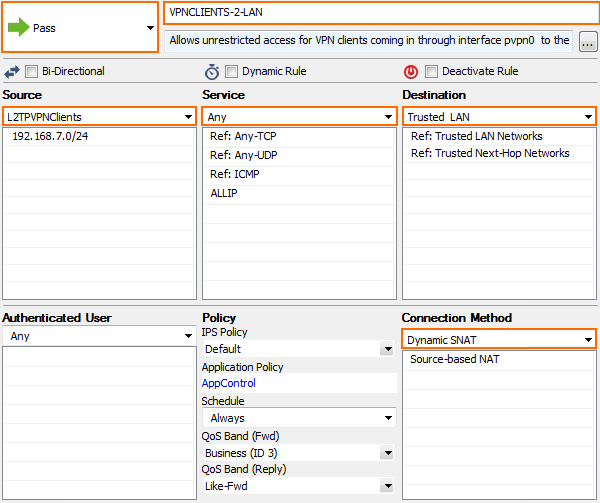Select the Ref: ICMP service entry
The height and width of the screenshot is (503, 600).
pos(299,174)
